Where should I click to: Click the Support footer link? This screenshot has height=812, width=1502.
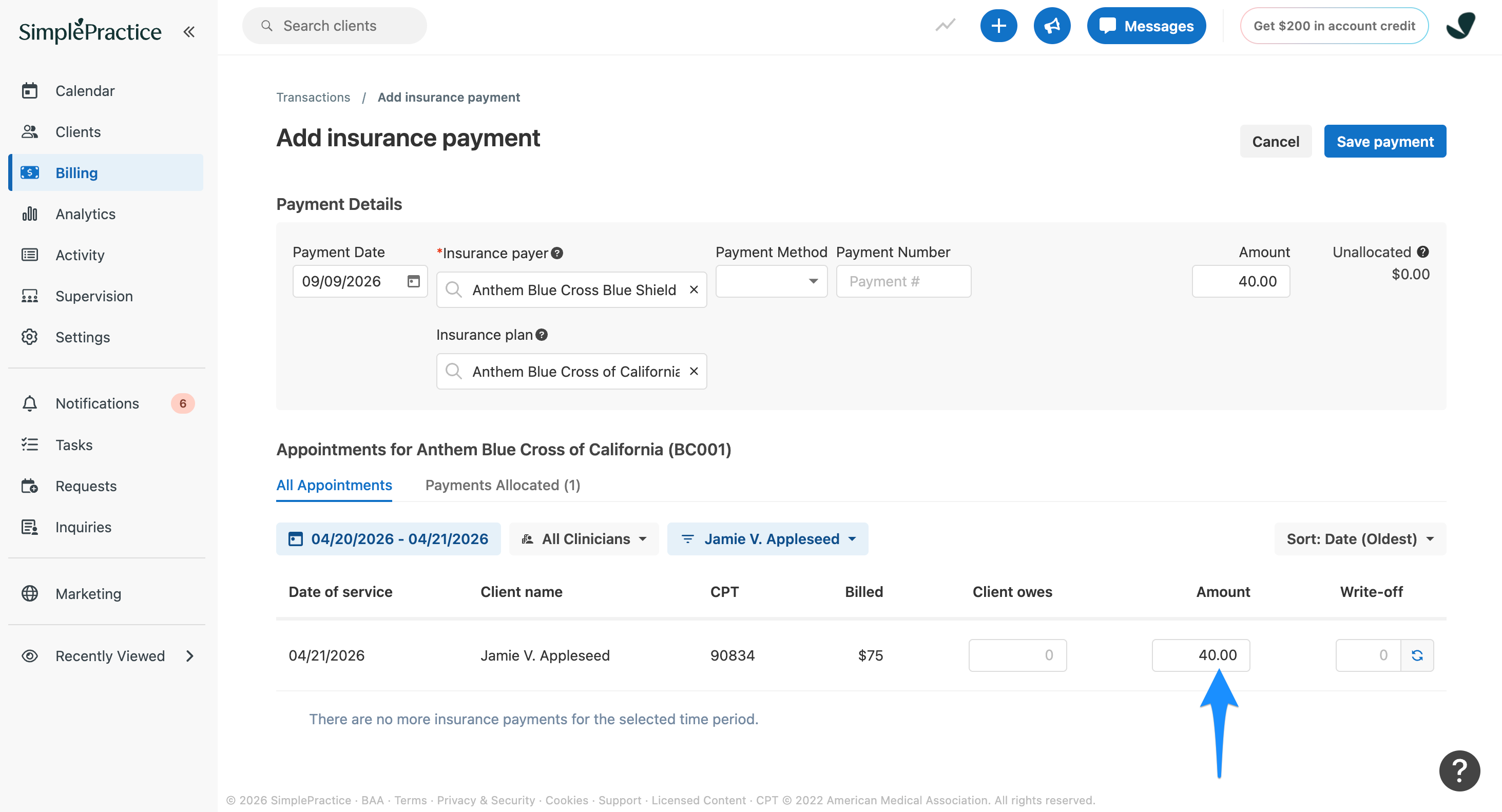[619, 800]
